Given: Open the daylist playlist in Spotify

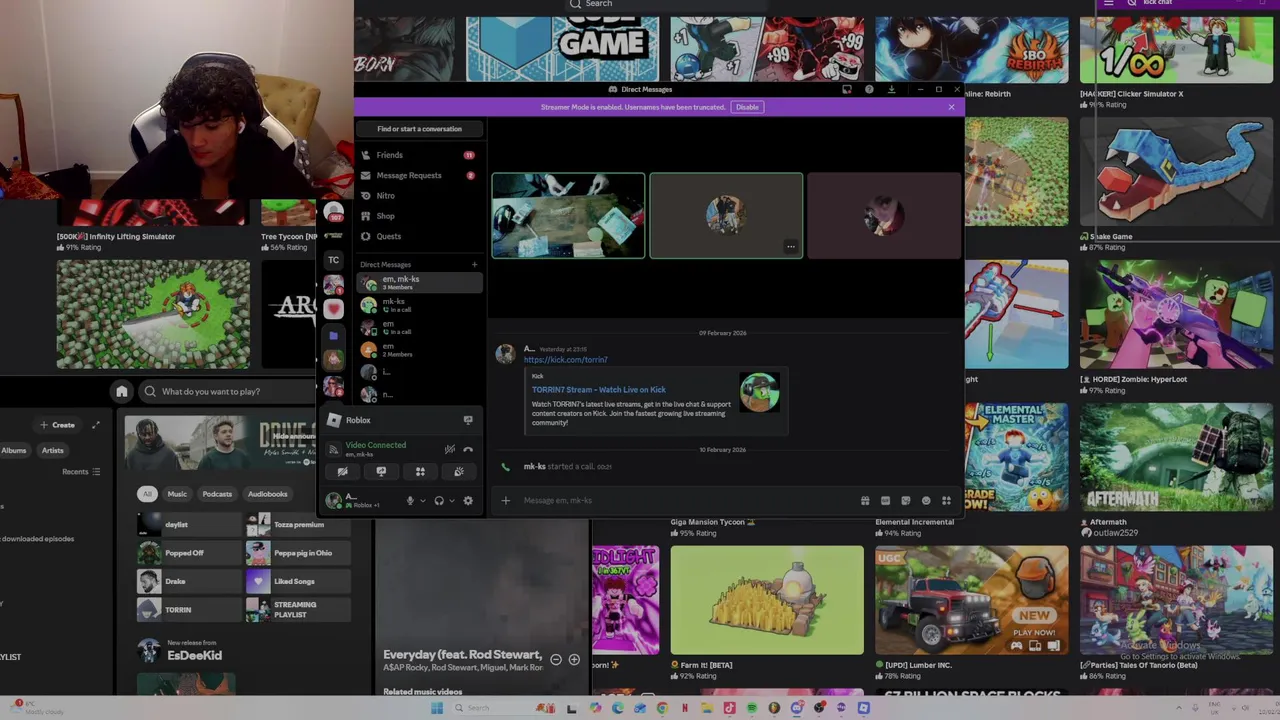Looking at the screenshot, I should (189, 524).
